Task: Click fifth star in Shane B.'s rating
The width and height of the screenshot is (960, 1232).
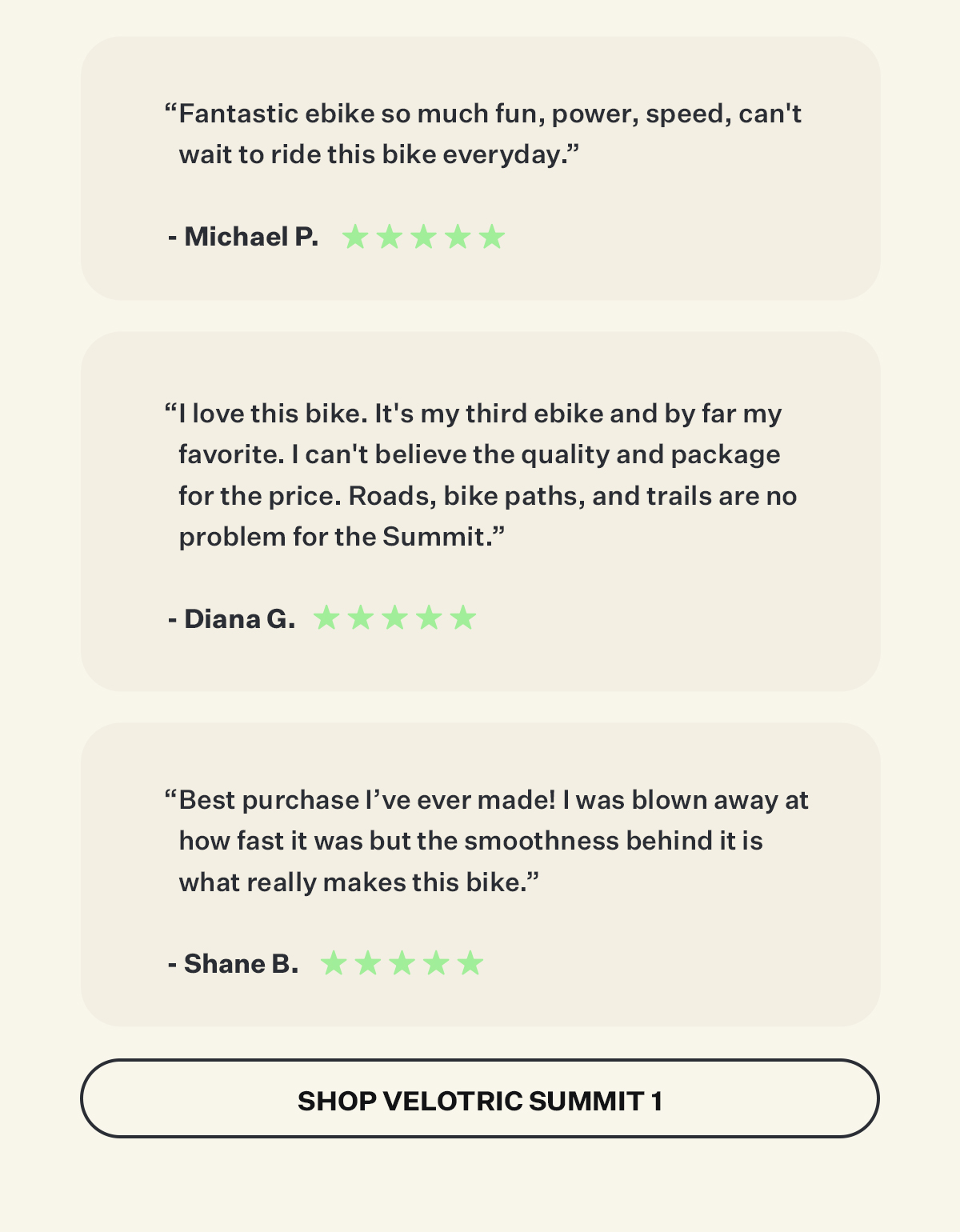Action: 470,963
